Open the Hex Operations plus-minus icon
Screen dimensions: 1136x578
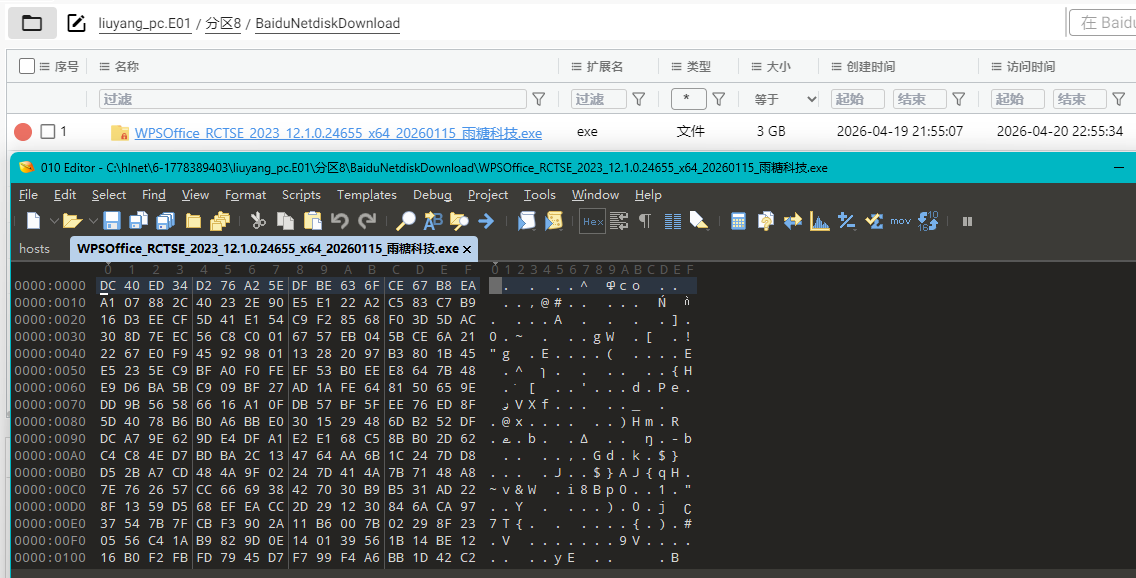coord(846,221)
